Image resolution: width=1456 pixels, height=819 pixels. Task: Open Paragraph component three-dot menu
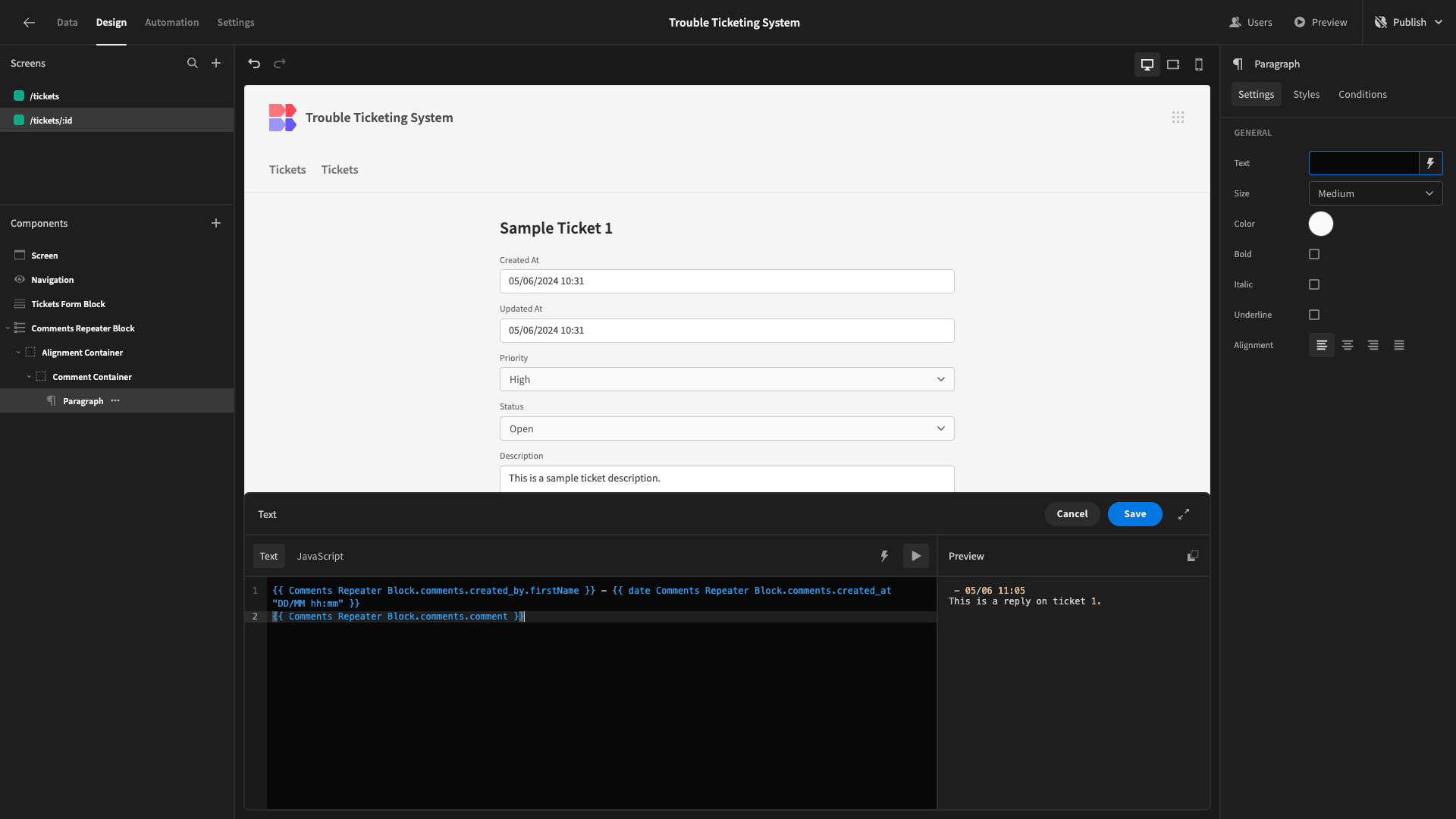pyautogui.click(x=115, y=401)
